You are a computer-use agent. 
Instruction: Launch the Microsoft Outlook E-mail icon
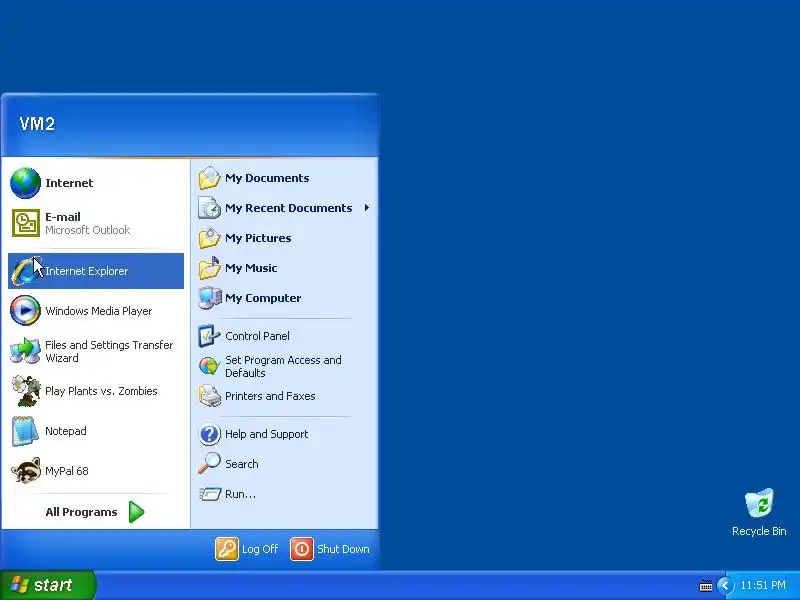(26, 223)
